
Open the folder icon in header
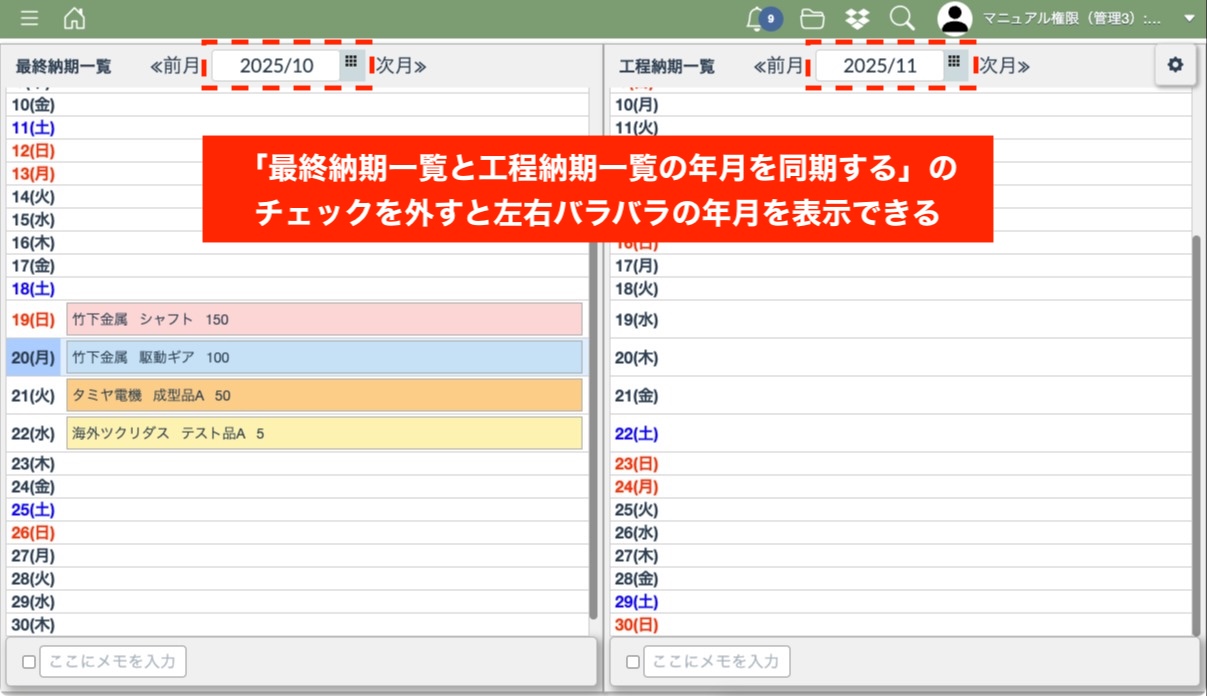[x=812, y=18]
